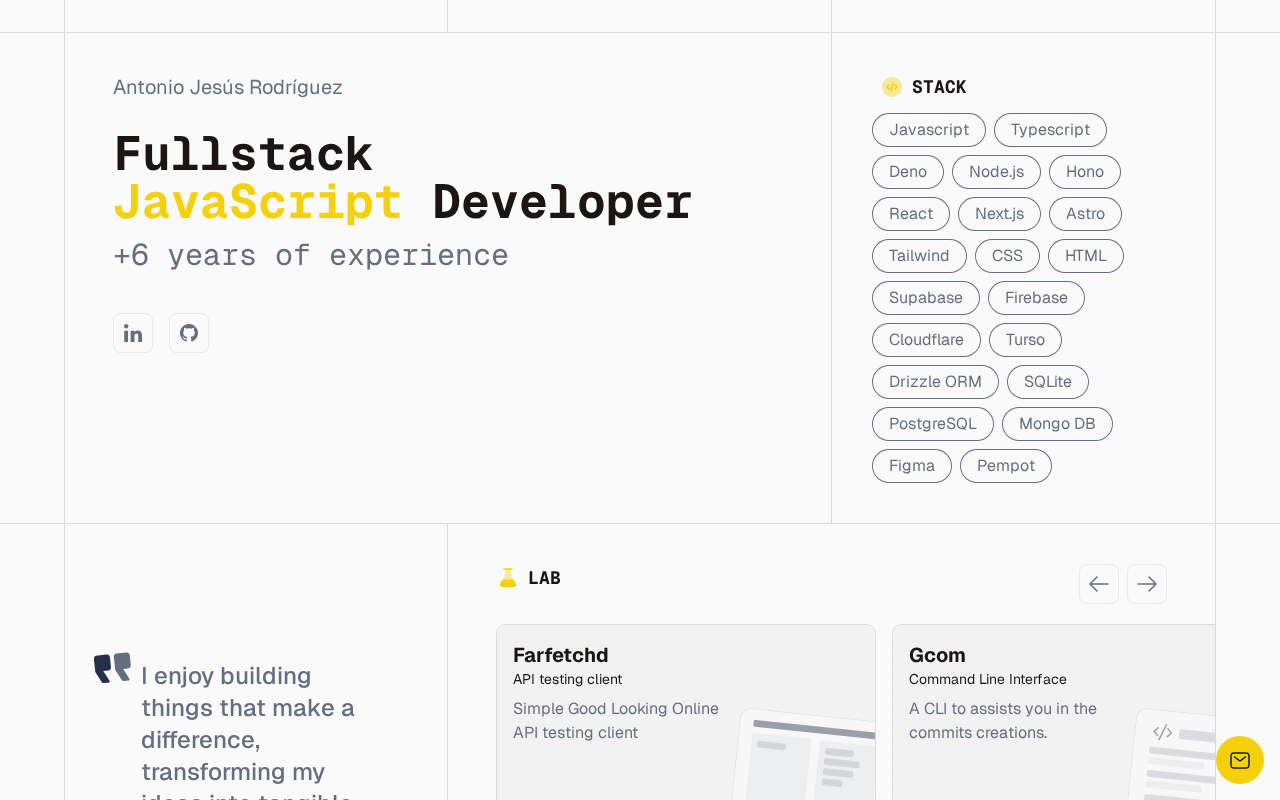Click the PostgreSQL tag
Screen dimensions: 1280x800
click(x=933, y=424)
